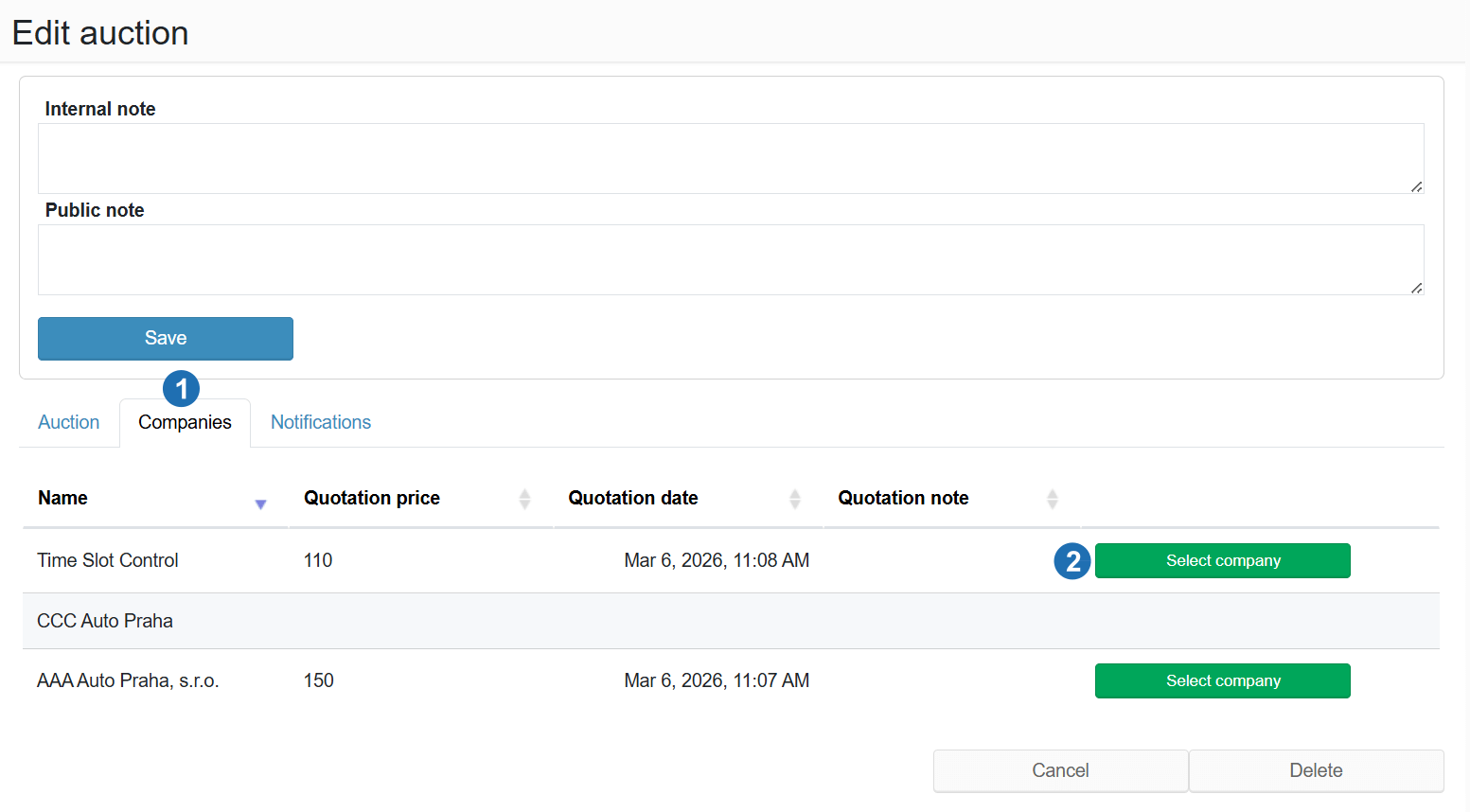Click the step 2 badge marker
This screenshot has width=1470, height=812.
(x=1072, y=561)
